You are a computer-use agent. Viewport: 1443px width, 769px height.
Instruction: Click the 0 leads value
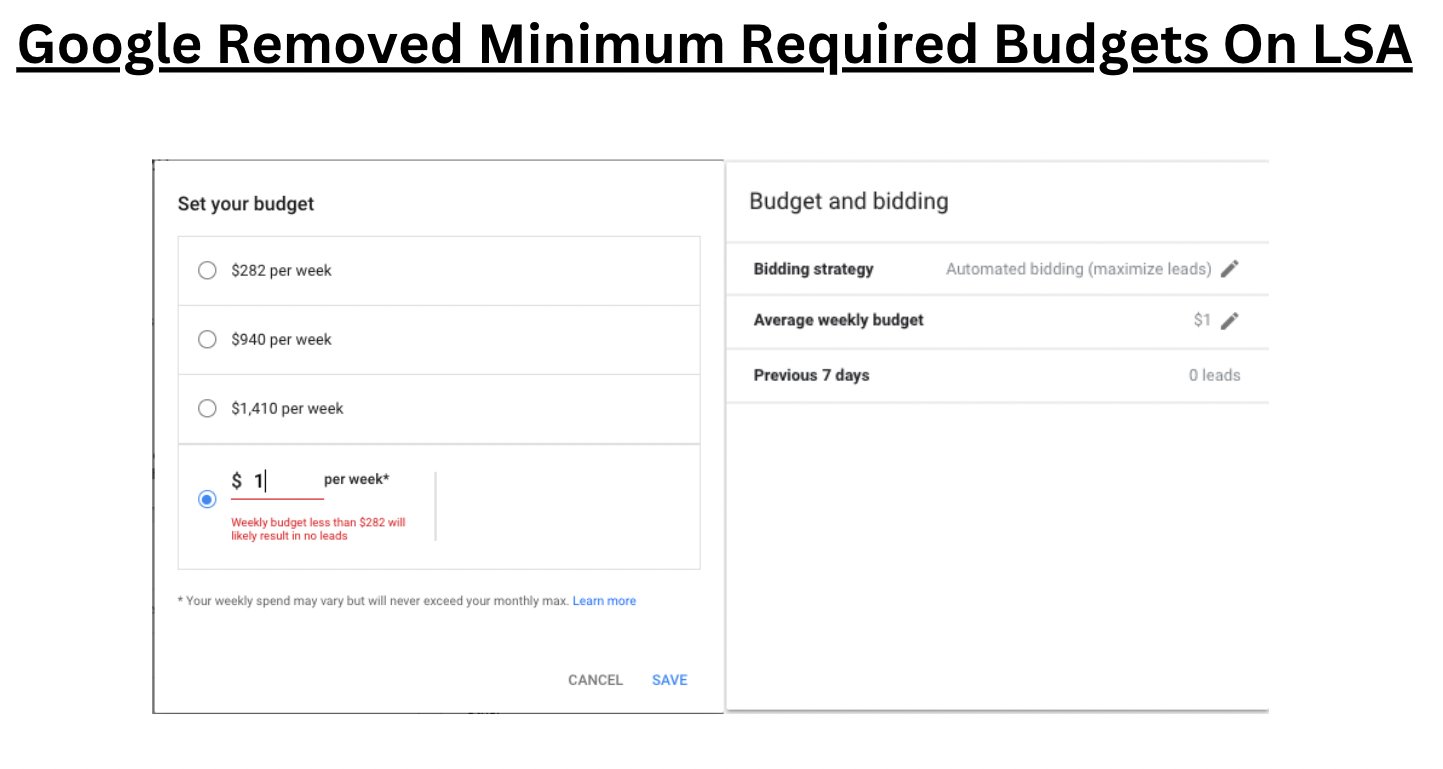(x=1216, y=375)
